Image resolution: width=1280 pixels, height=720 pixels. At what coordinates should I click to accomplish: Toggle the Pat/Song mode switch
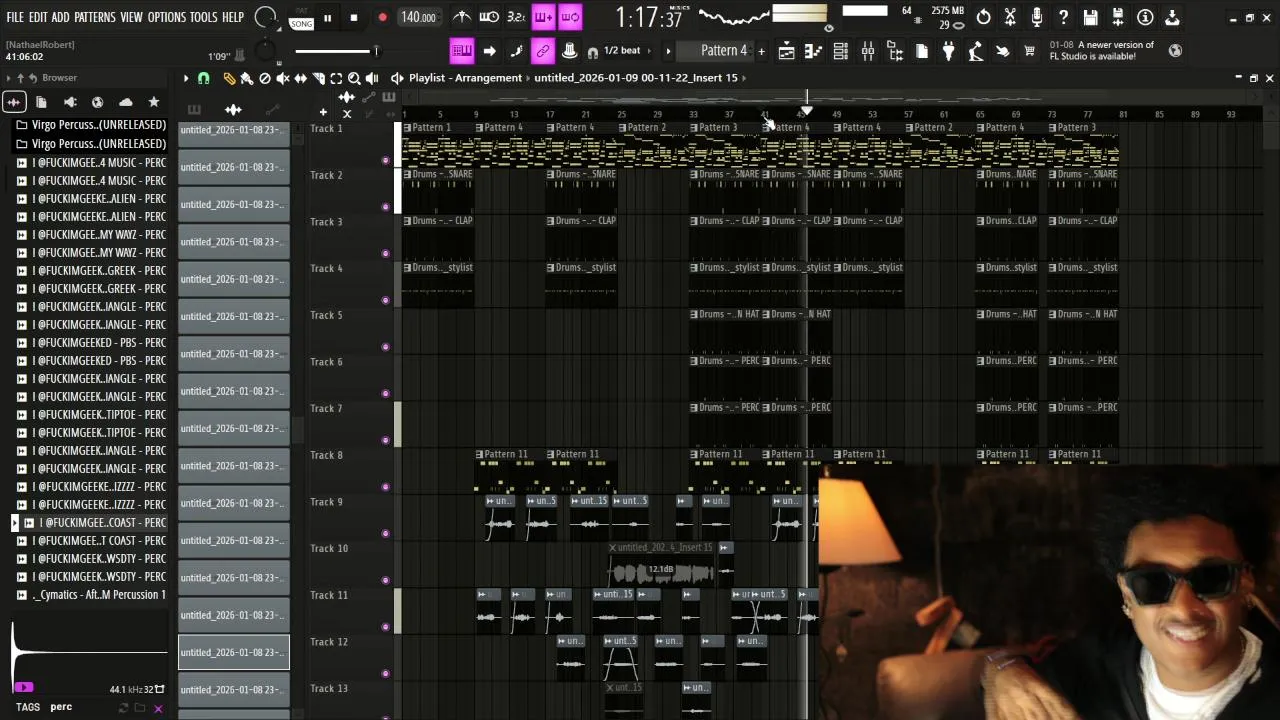(301, 18)
